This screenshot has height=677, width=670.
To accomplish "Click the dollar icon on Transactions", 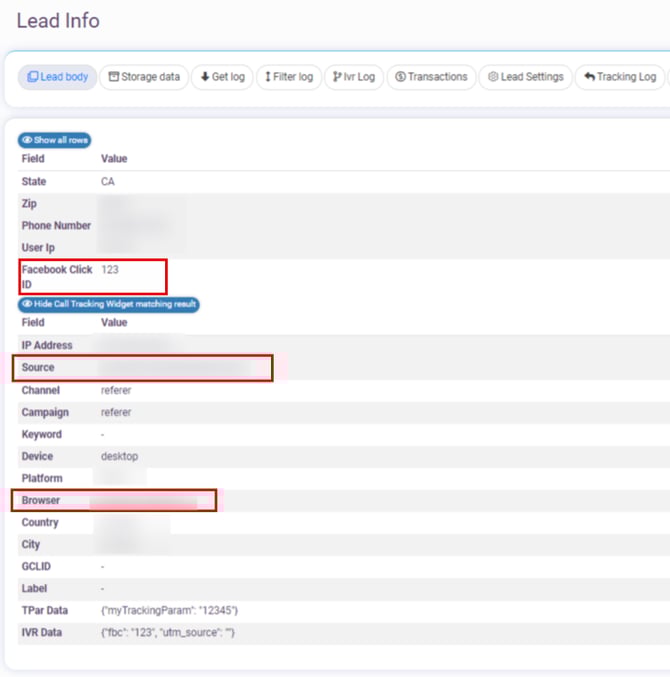I will click(x=400, y=77).
